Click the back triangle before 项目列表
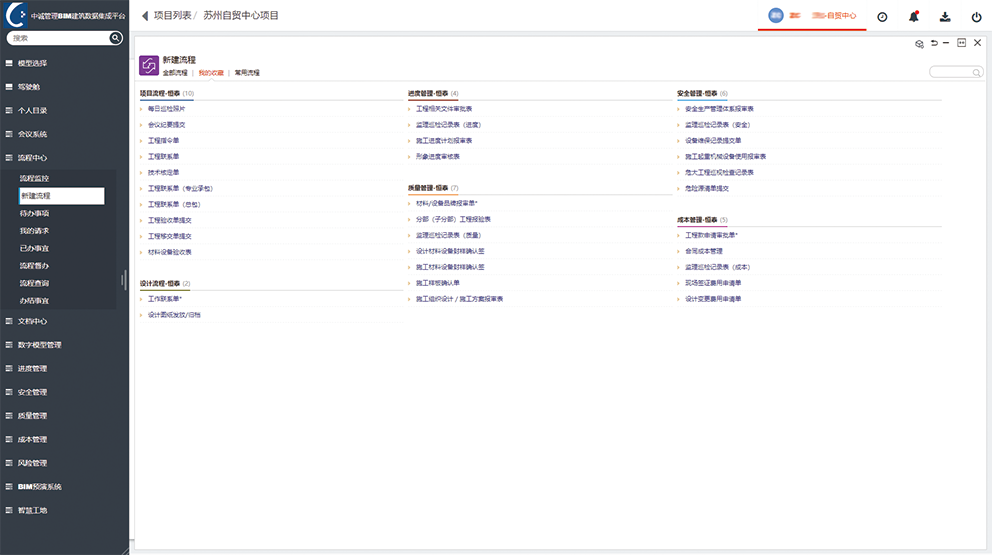 pyautogui.click(x=145, y=16)
